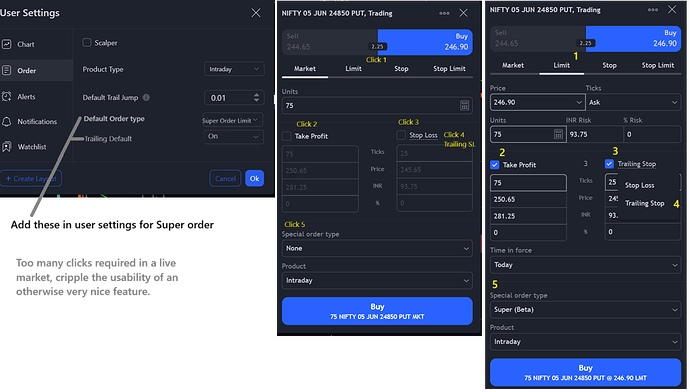Viewport: 690px width, 392px height.
Task: Click Buy 75 NIFTY 05 JUN 24850 PUT MKT
Action: (x=377, y=311)
